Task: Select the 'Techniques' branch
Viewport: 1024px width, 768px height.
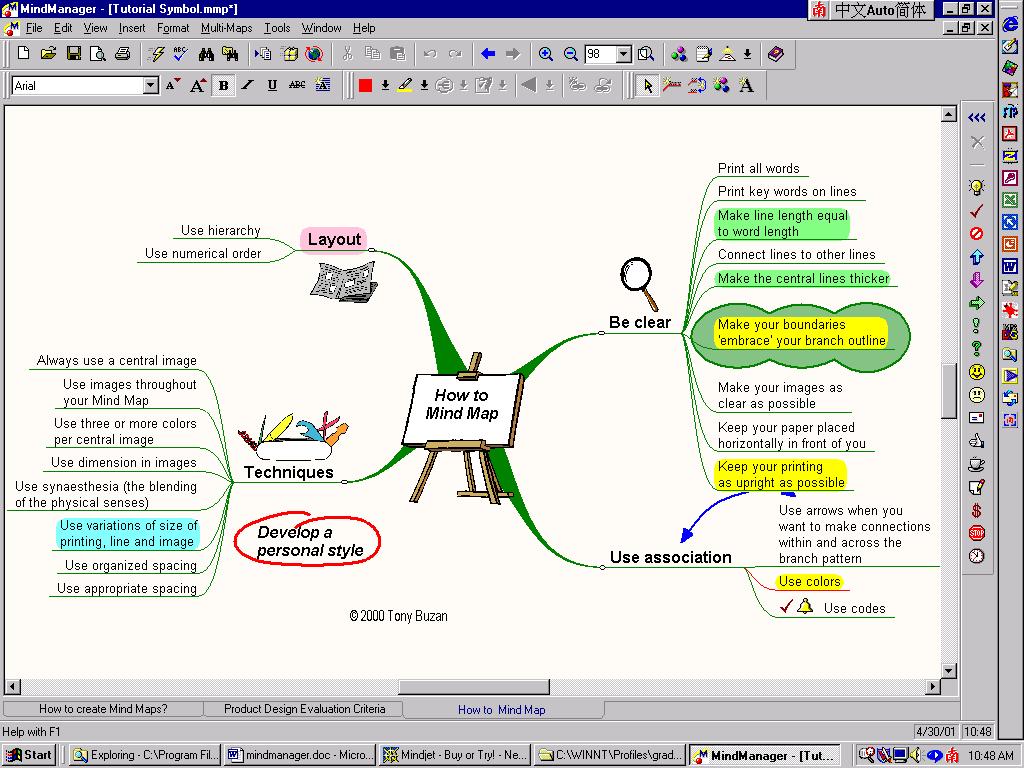Action: [x=289, y=472]
